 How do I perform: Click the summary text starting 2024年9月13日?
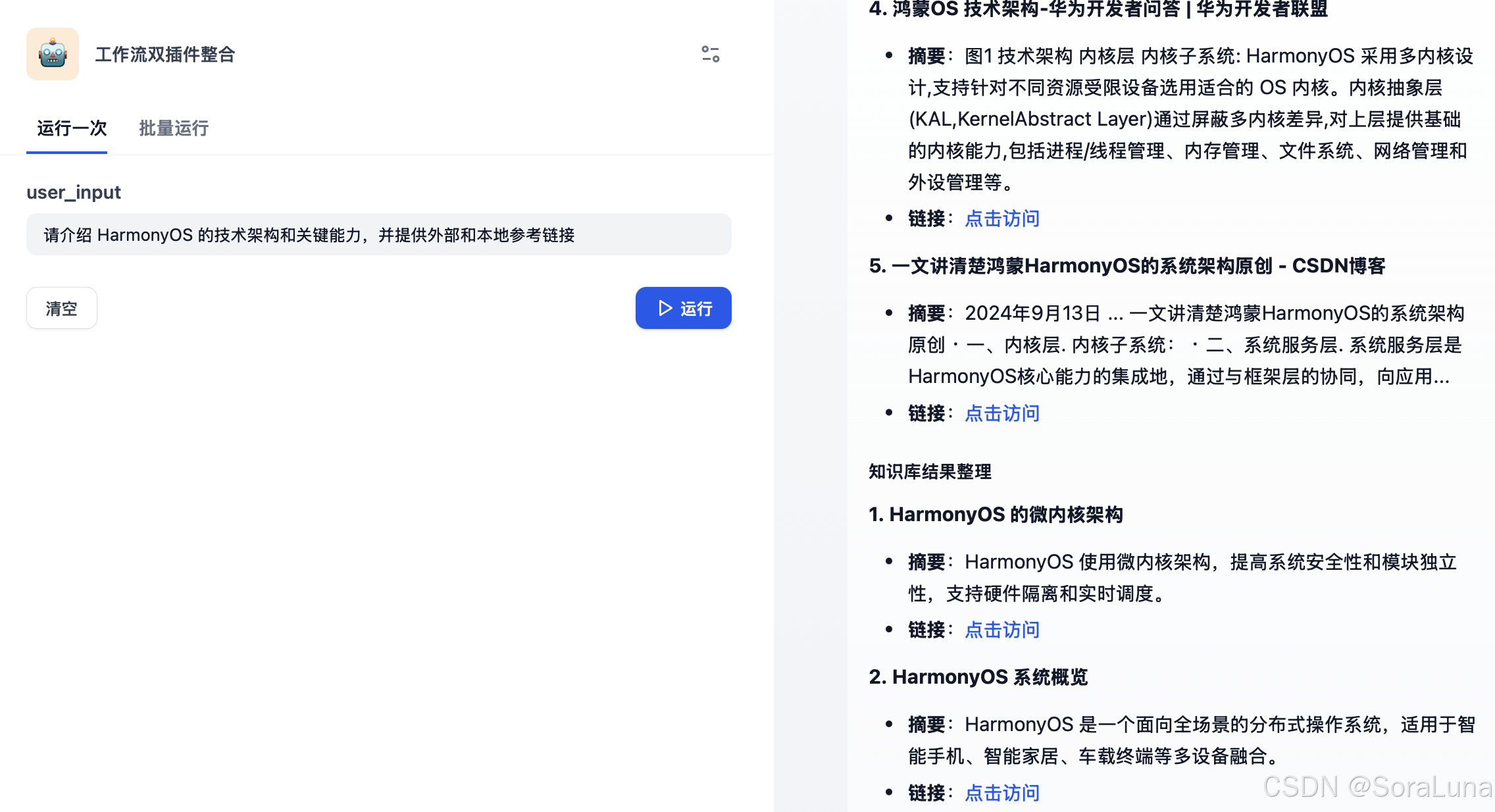point(1184,345)
